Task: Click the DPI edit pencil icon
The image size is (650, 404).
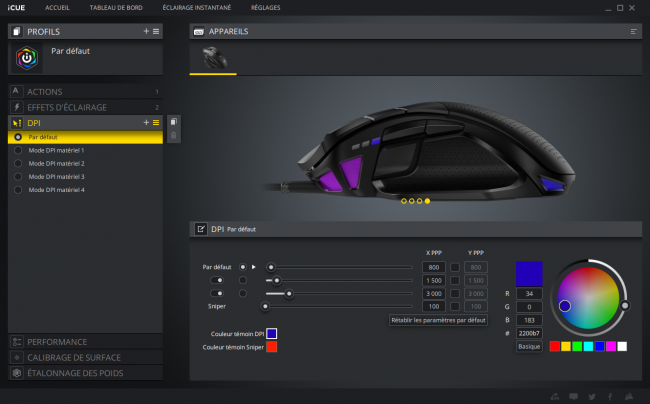Action: pos(201,229)
